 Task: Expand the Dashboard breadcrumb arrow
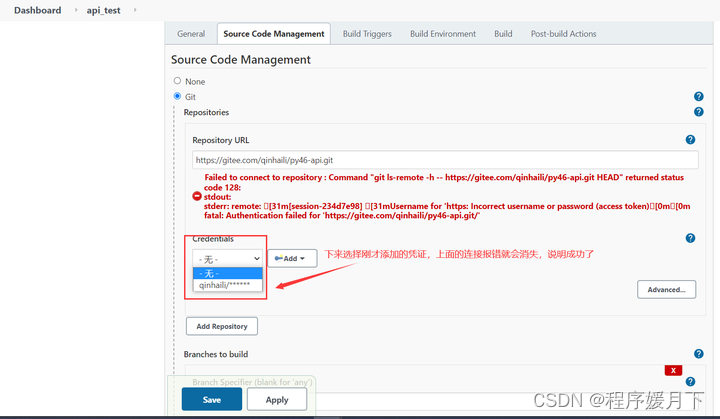[76, 10]
